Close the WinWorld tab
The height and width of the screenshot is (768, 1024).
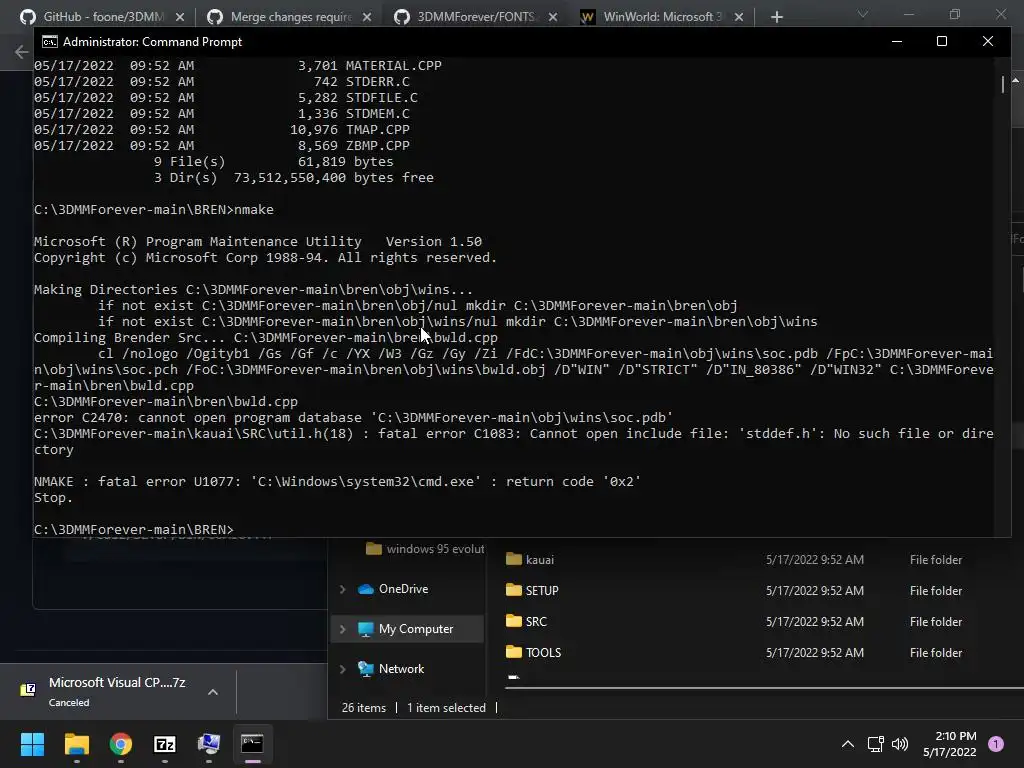point(739,17)
